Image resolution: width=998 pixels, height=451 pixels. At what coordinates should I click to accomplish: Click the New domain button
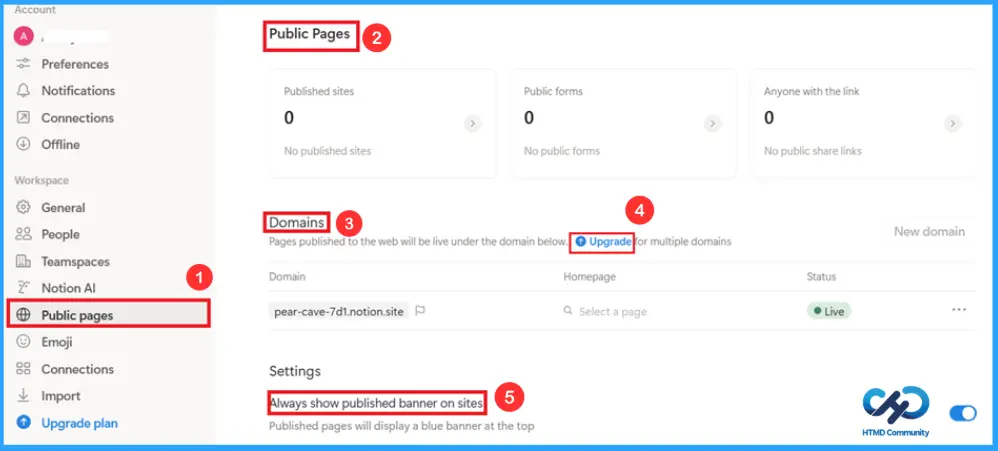point(929,232)
